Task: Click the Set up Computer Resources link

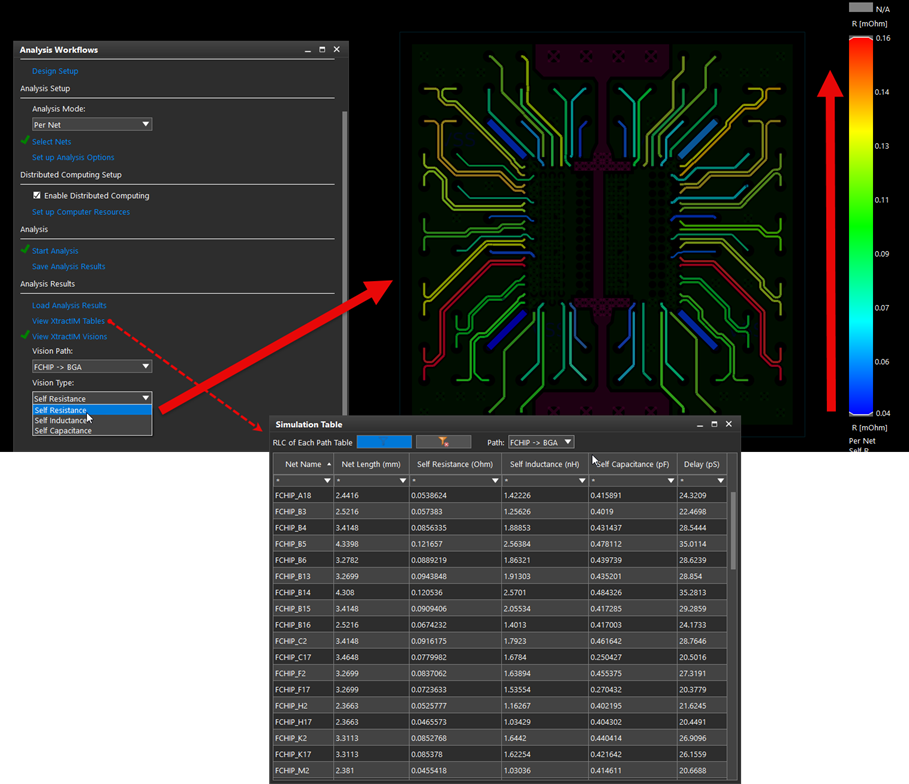Action: pyautogui.click(x=81, y=212)
